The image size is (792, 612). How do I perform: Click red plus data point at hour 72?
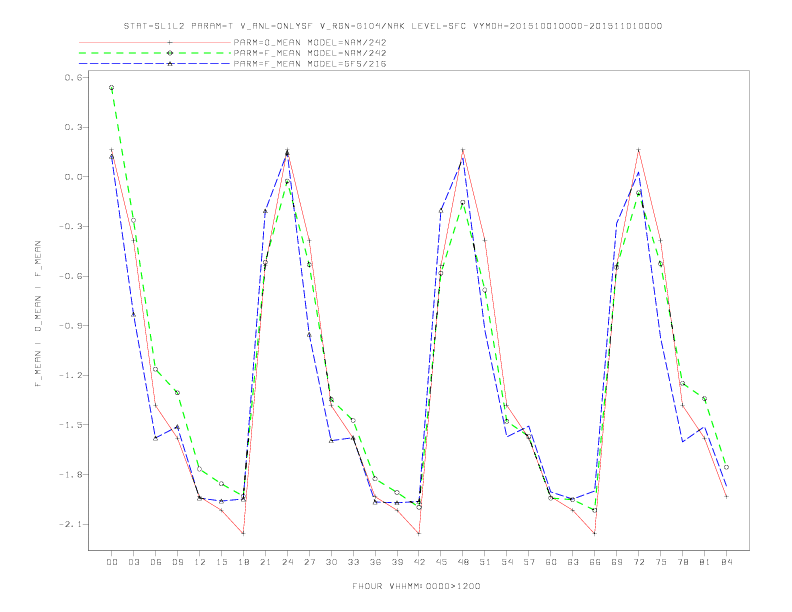coord(638,150)
